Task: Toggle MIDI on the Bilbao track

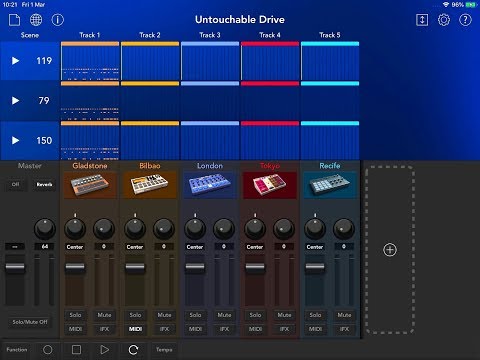Action: (x=135, y=329)
